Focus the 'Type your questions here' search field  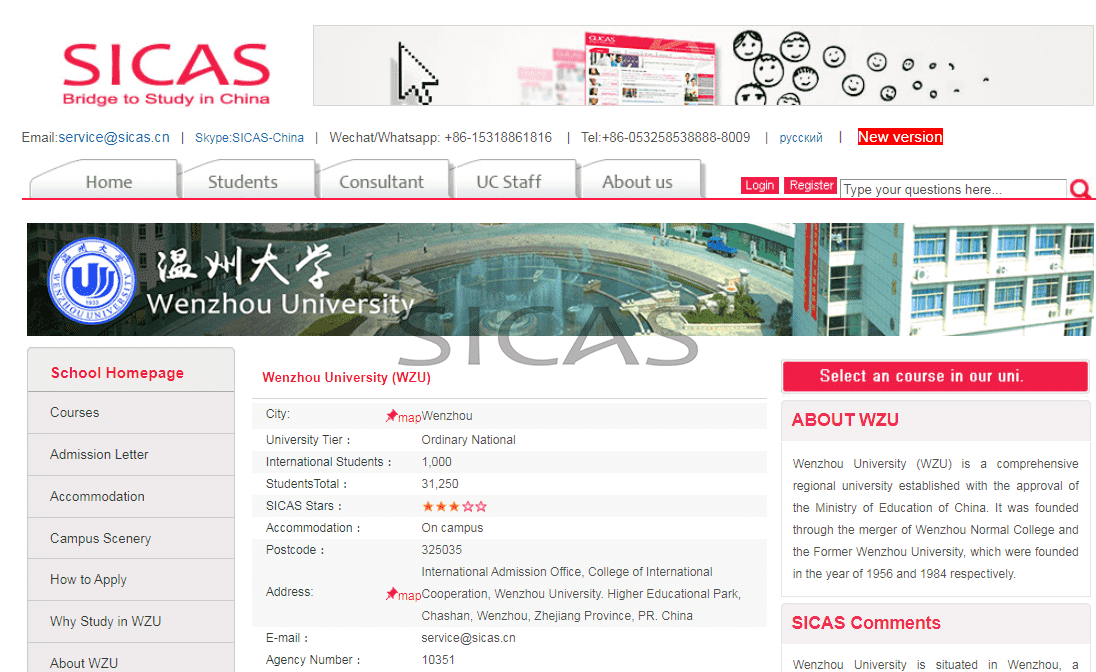[953, 190]
